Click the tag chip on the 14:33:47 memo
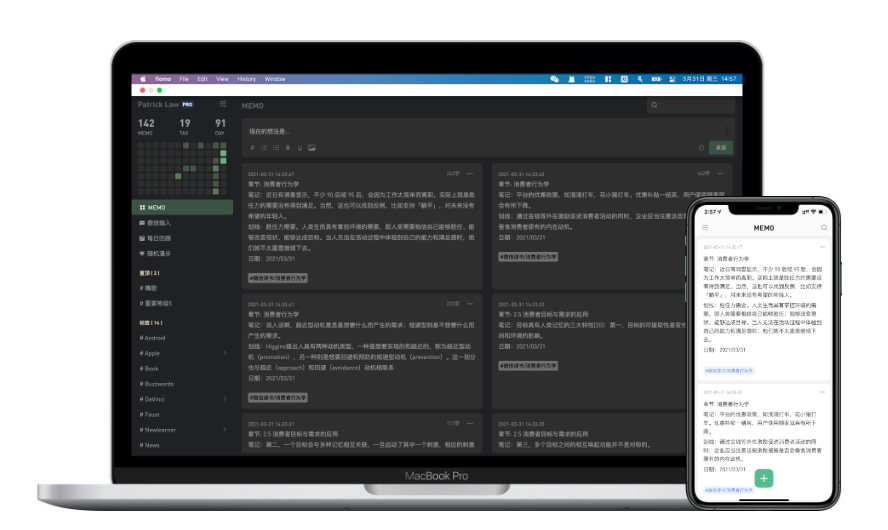Screen dimensions: 888x530 278,278
